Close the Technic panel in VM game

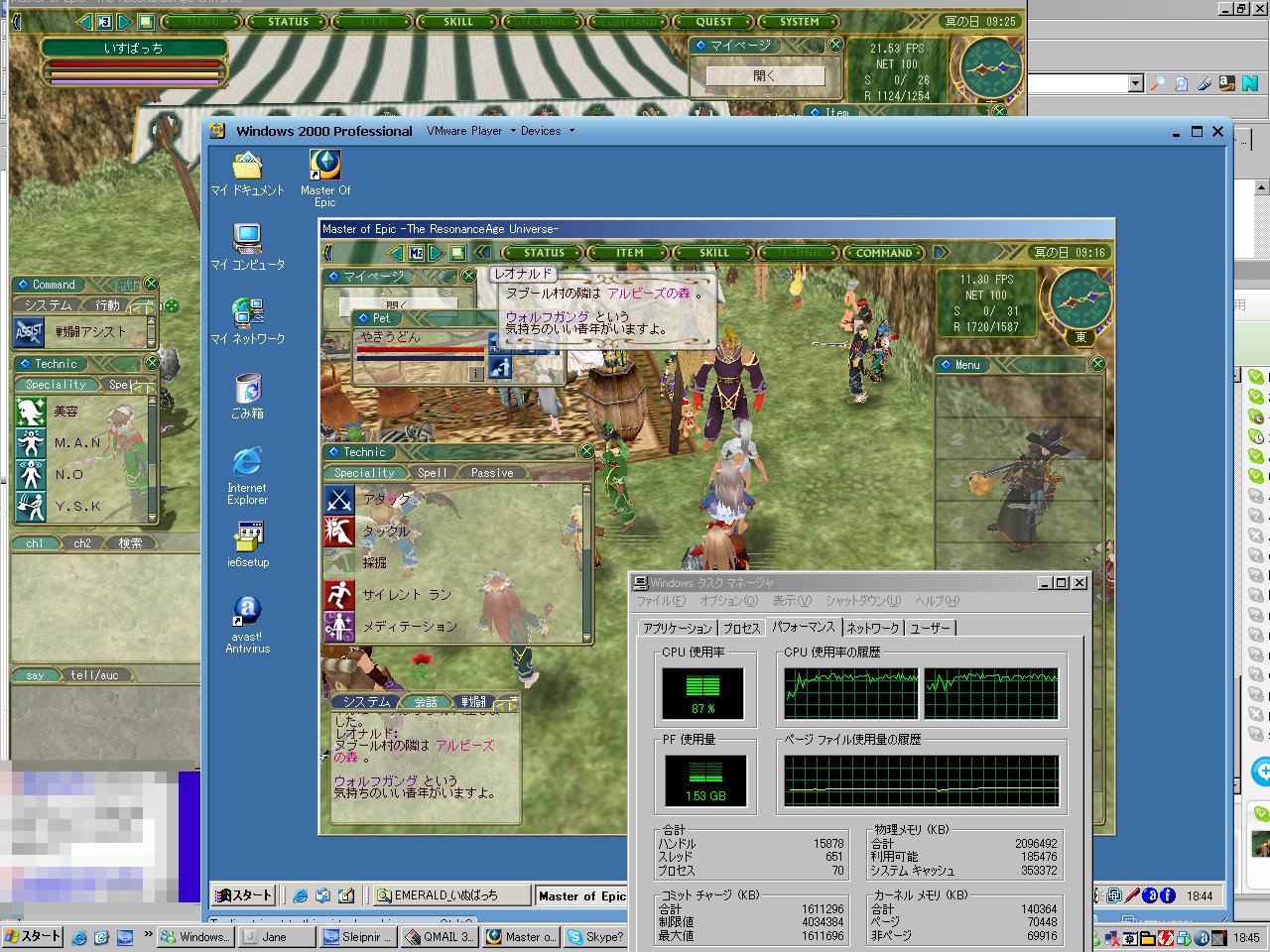(x=586, y=452)
